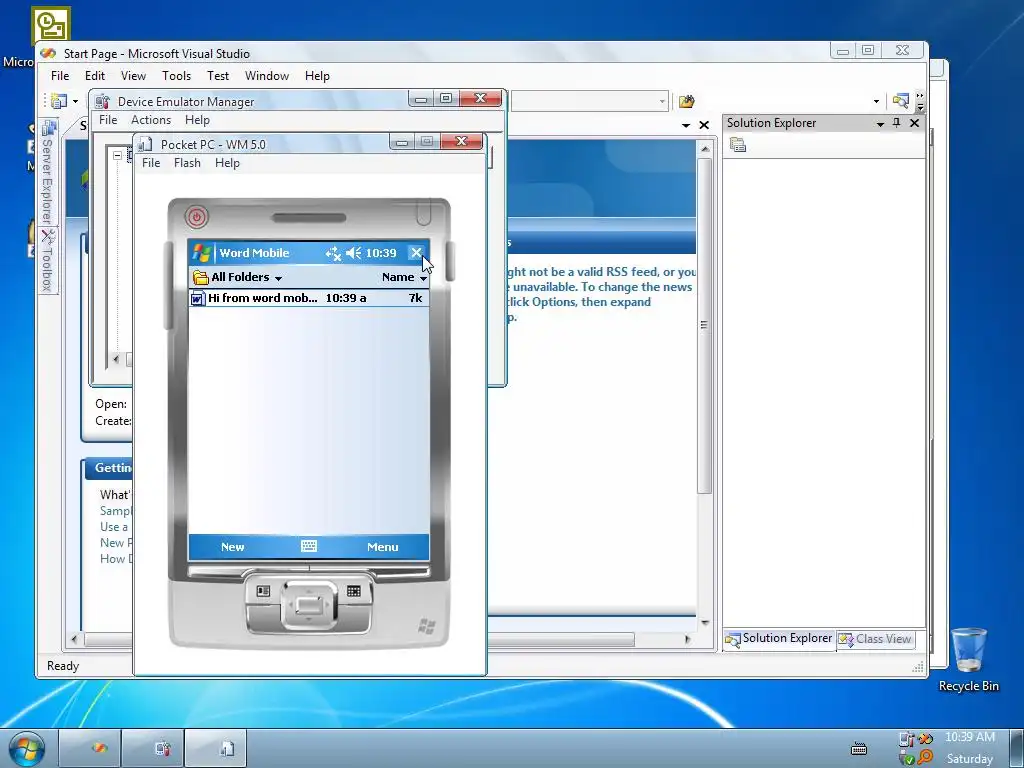Screen dimensions: 1024x768
Task: Switch to Device Emulator Manager taskbar button
Action: tap(152, 748)
